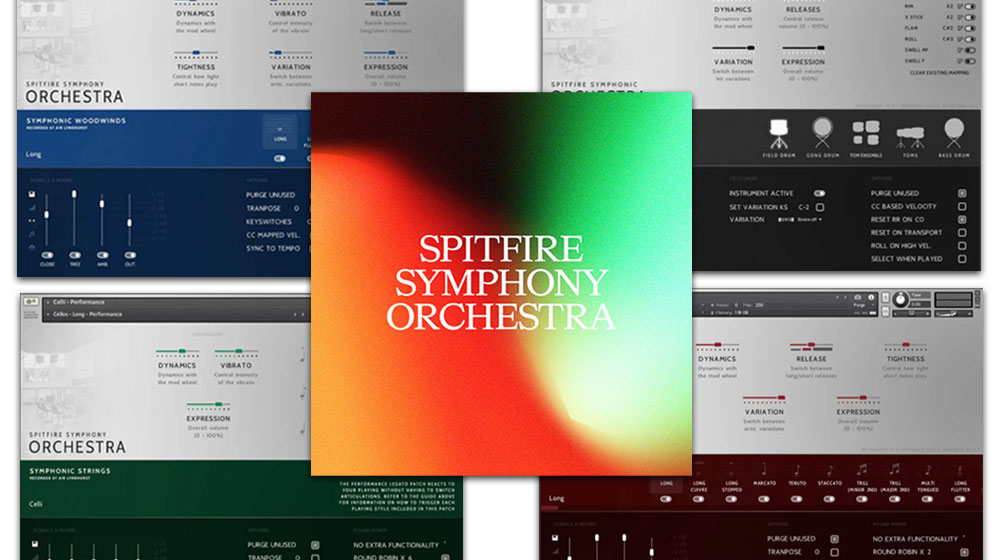Check CC Based Velocity option
1000x560 pixels.
(962, 207)
